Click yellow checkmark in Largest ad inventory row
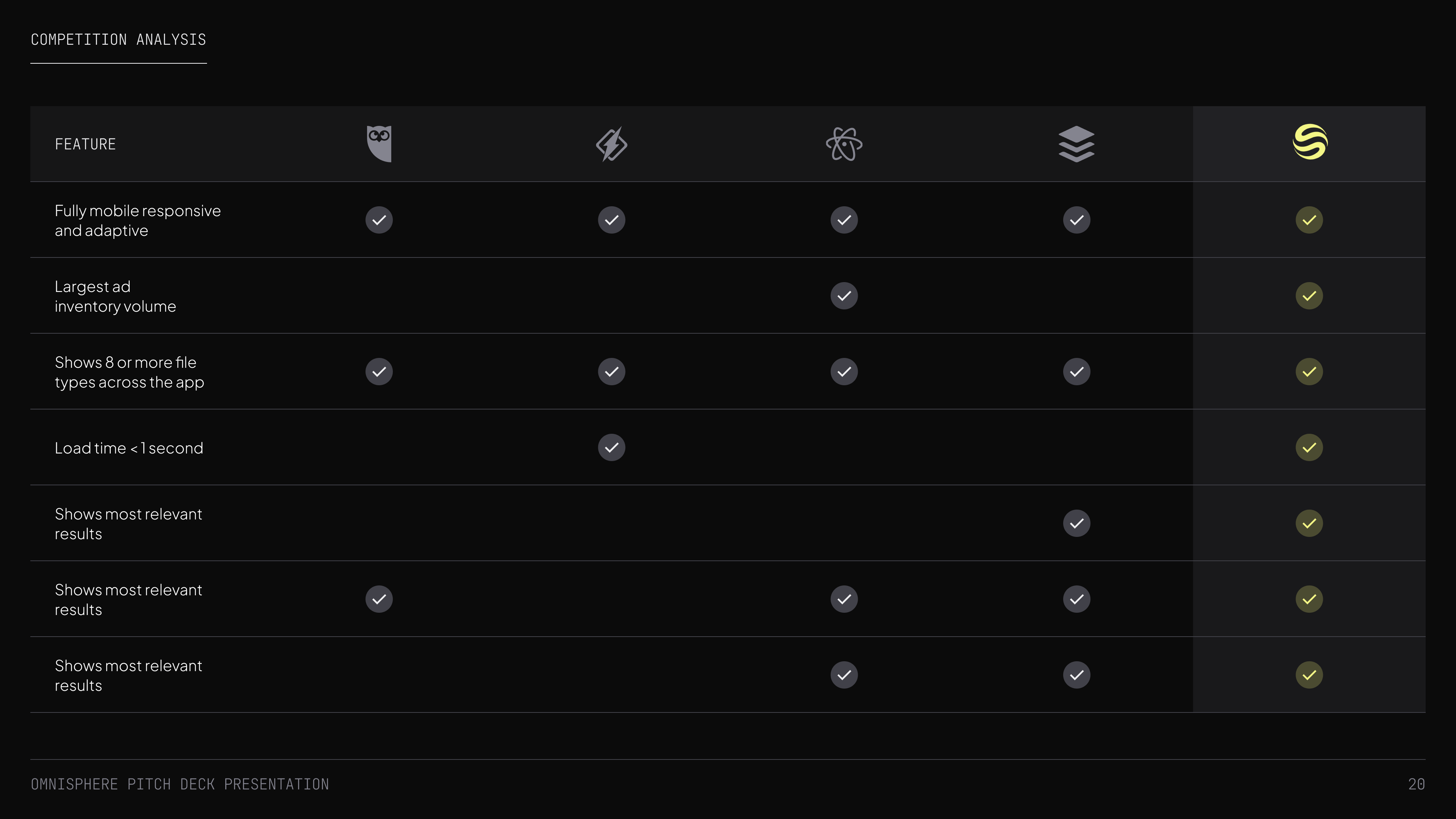1456x819 pixels. [x=1309, y=296]
